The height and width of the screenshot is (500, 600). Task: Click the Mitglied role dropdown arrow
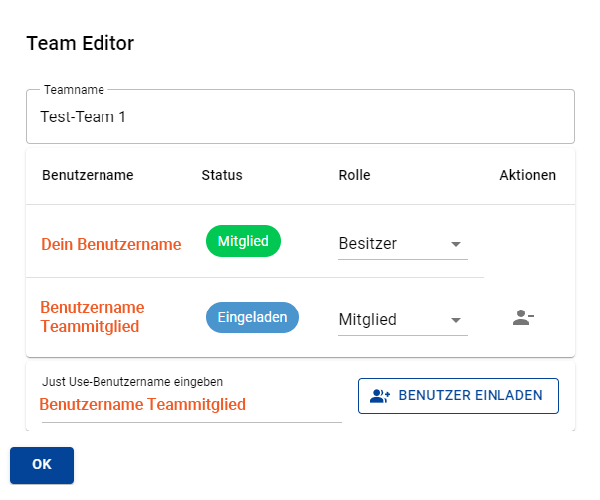(455, 320)
